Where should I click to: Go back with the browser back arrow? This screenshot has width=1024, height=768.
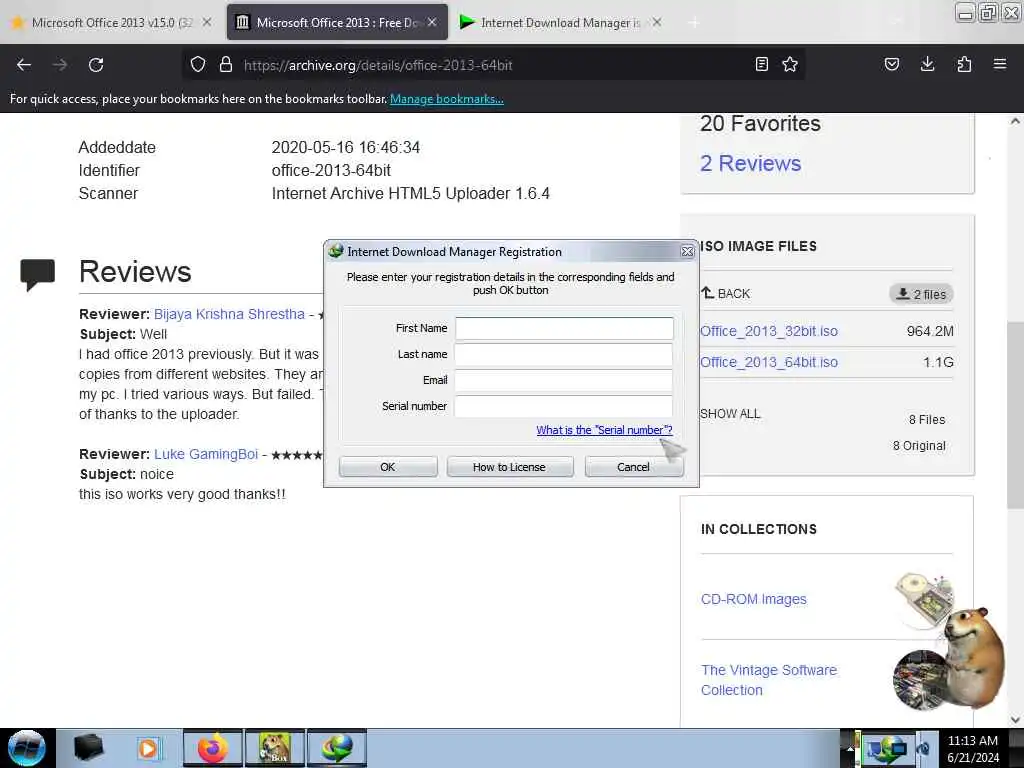24,65
